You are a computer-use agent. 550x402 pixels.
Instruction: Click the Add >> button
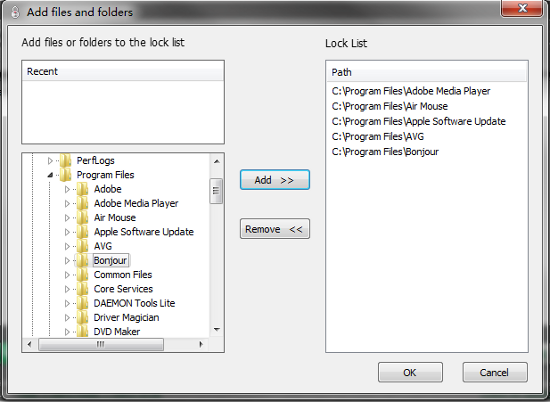point(275,180)
